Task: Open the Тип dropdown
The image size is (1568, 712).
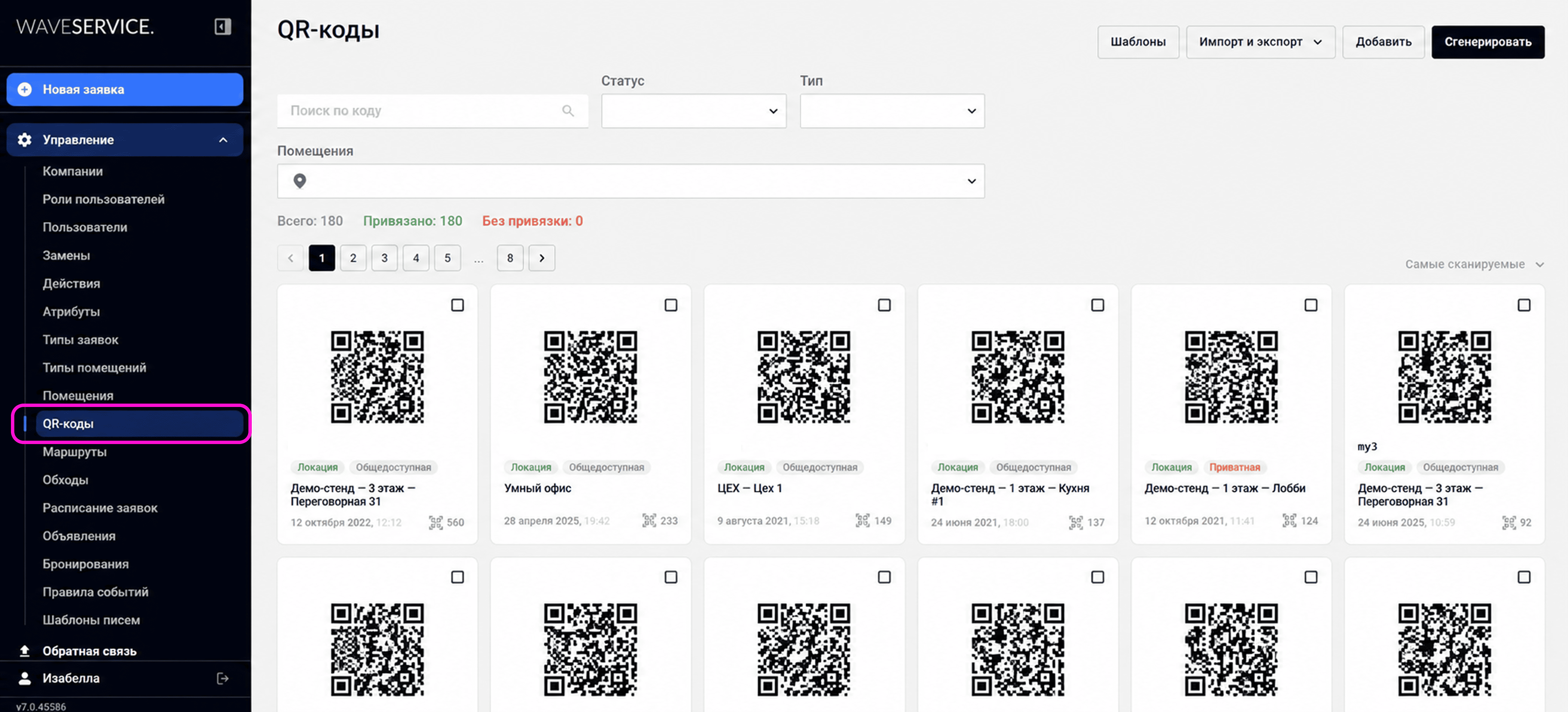Action: 892,111
